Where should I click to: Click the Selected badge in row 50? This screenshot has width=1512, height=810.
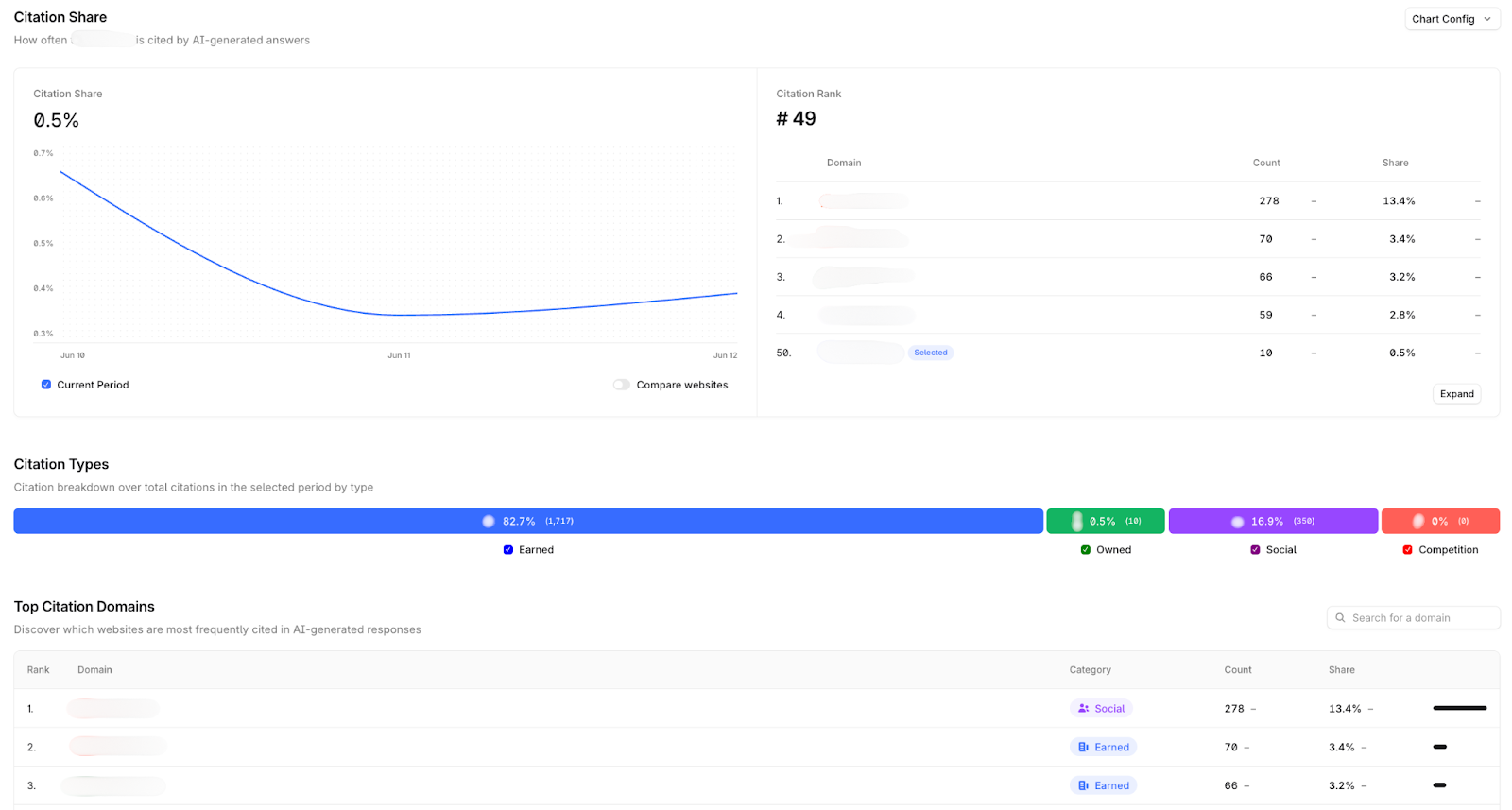[931, 353]
